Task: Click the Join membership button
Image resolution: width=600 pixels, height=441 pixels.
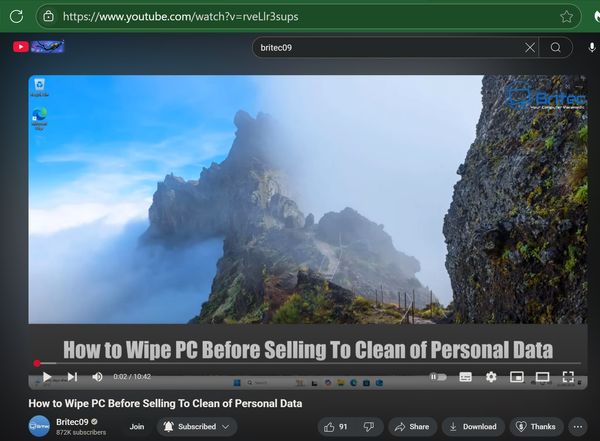Action: [x=137, y=426]
